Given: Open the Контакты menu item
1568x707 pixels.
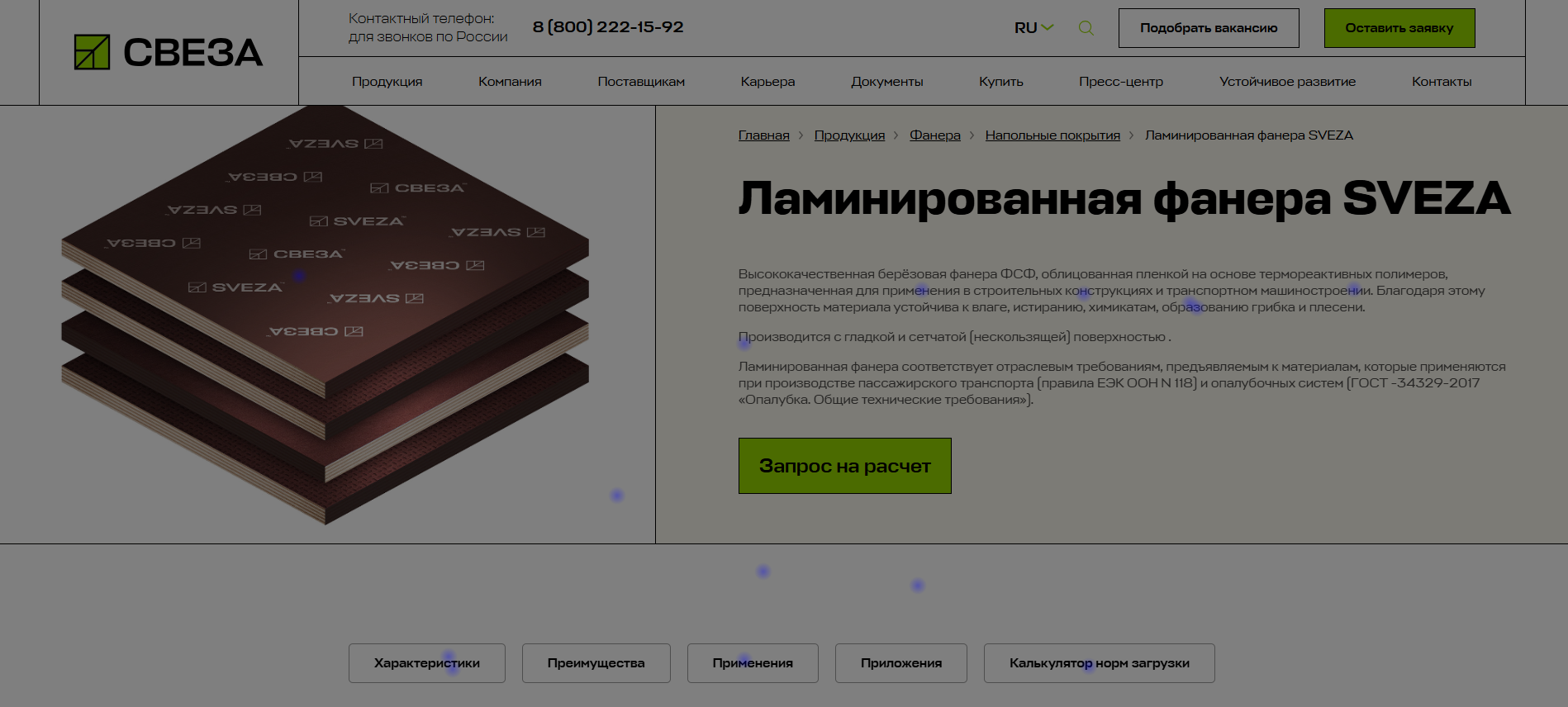Looking at the screenshot, I should tap(1442, 81).
